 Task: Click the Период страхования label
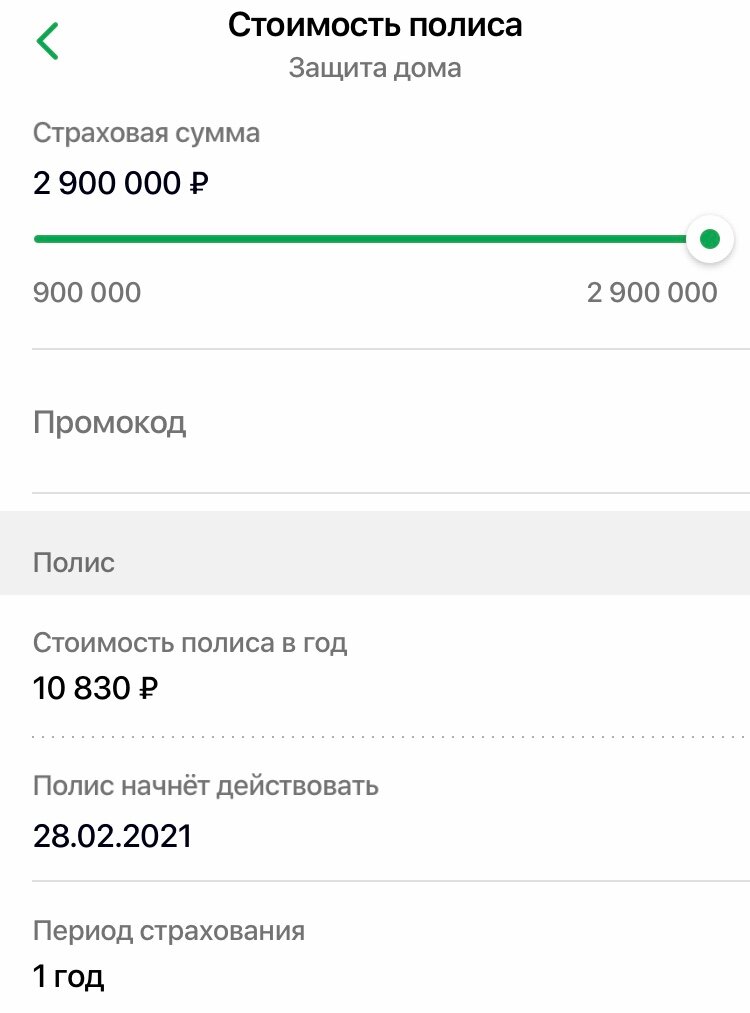pyautogui.click(x=169, y=932)
